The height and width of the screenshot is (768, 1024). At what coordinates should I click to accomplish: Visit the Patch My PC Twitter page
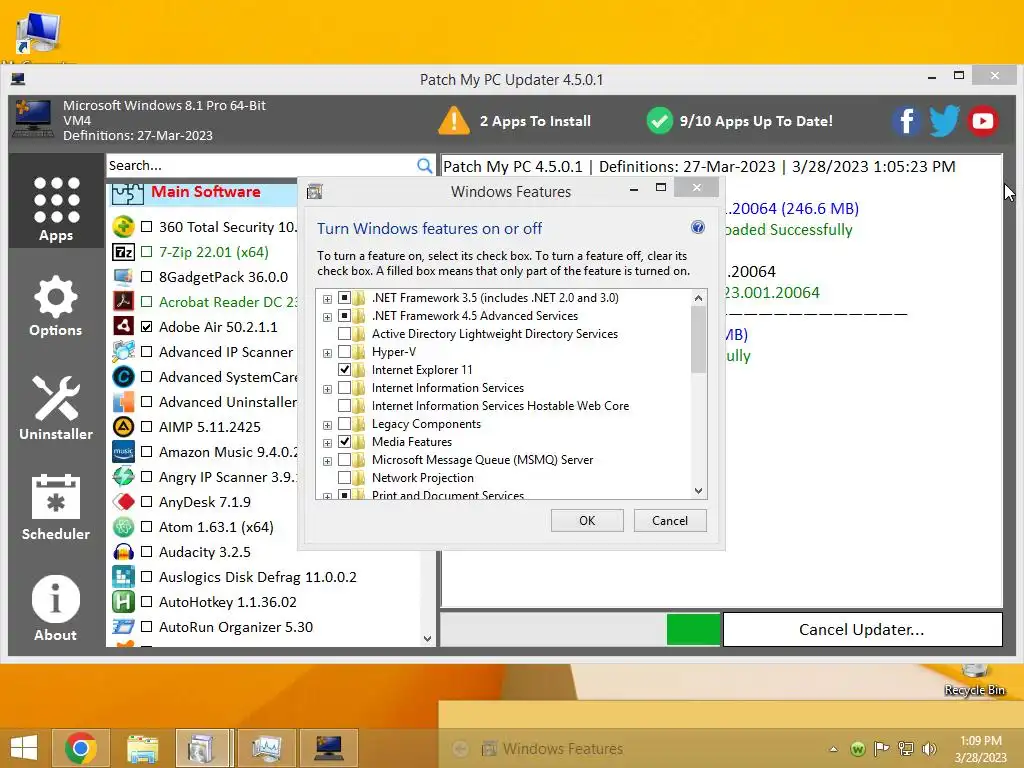coord(944,121)
